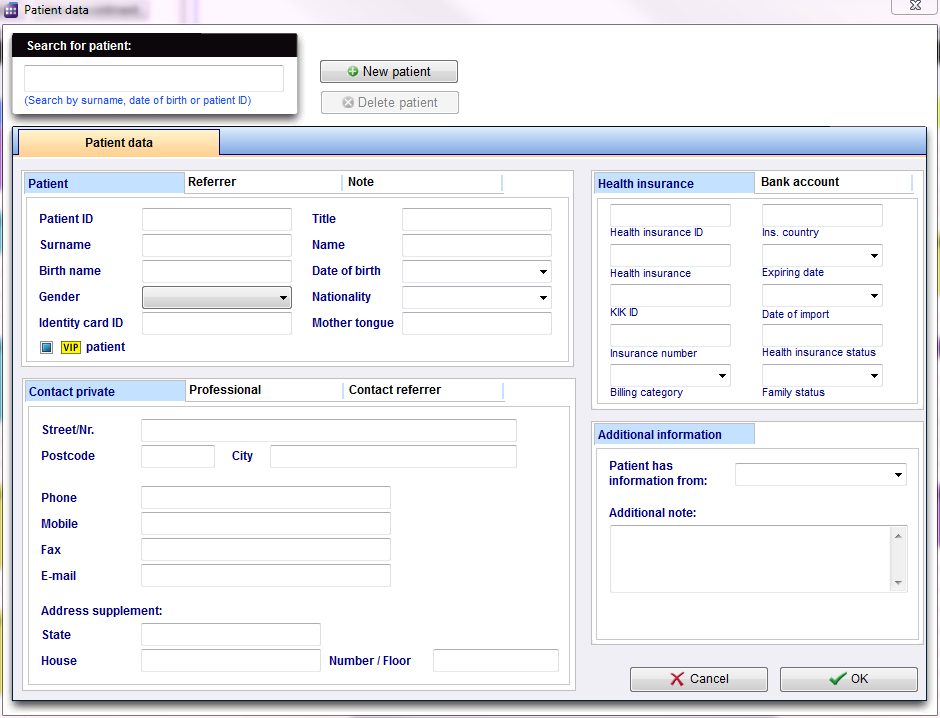Click the House field
This screenshot has width=940, height=718.
coord(231,660)
